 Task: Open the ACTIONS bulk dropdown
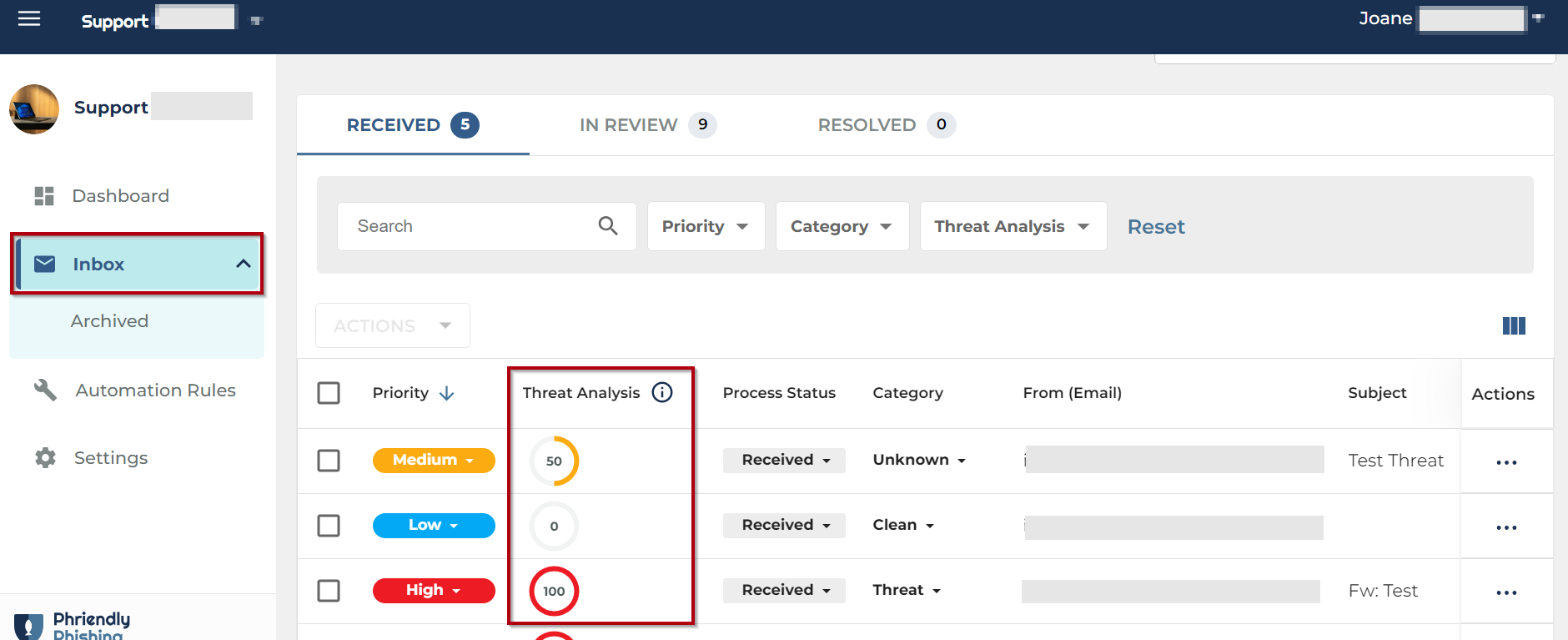[x=393, y=325]
